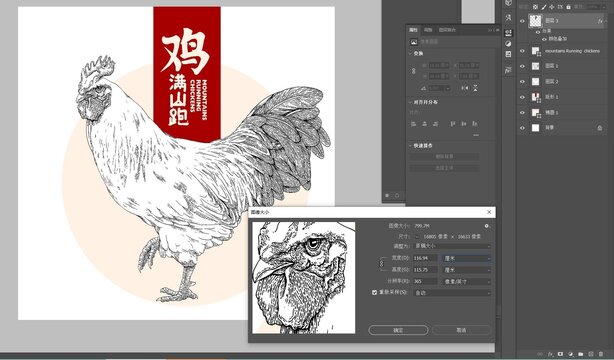Toggle visibility of the background layer
This screenshot has width=614, height=360.
[522, 128]
